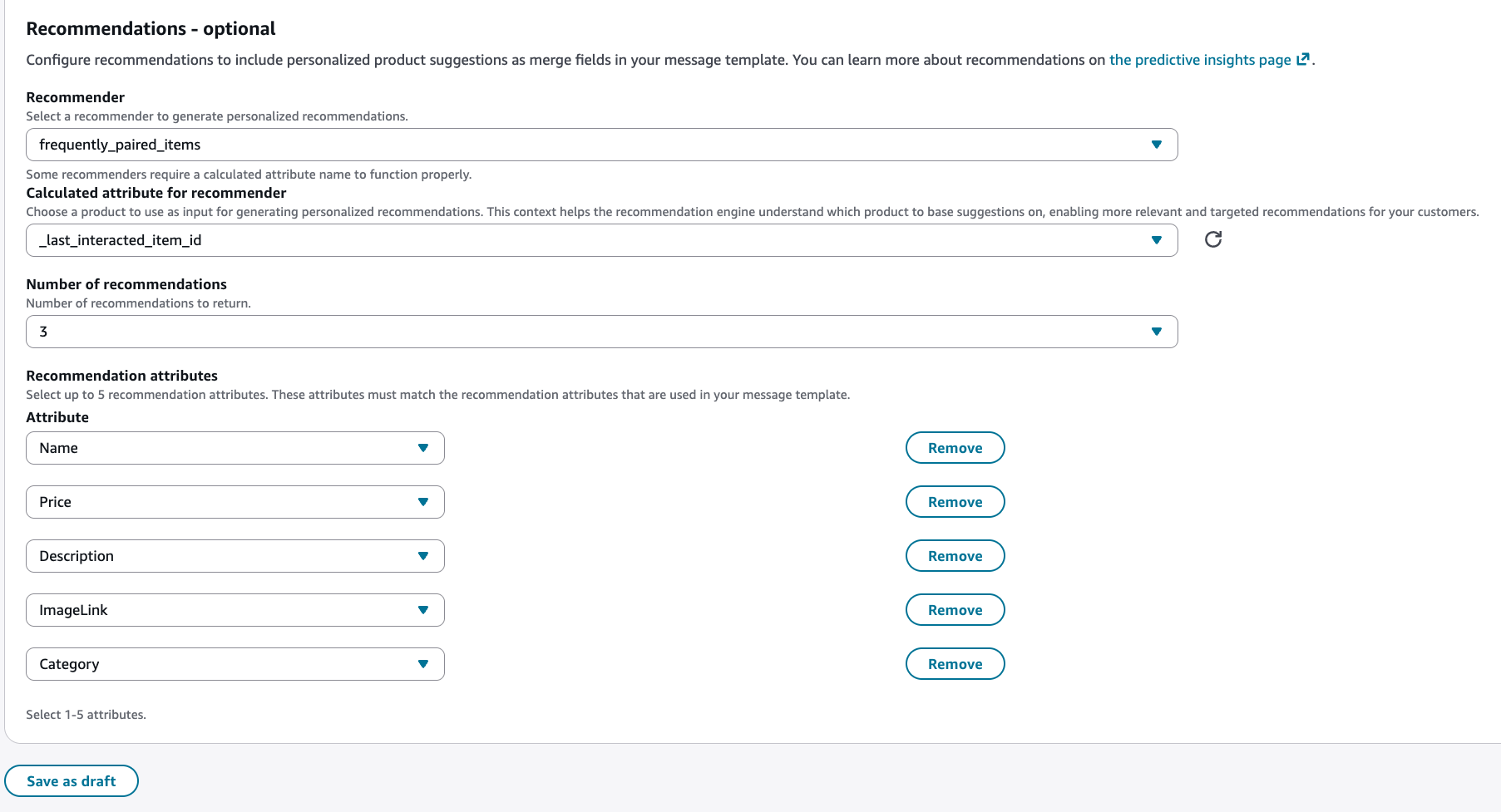Remove the ImageLink attribute

(955, 609)
